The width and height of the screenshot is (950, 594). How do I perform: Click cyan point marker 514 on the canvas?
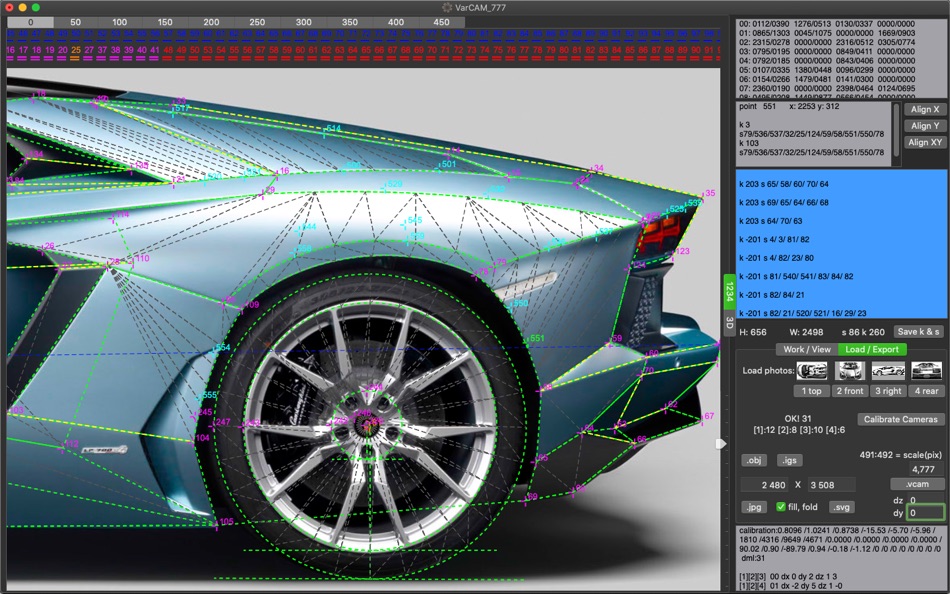pos(332,129)
